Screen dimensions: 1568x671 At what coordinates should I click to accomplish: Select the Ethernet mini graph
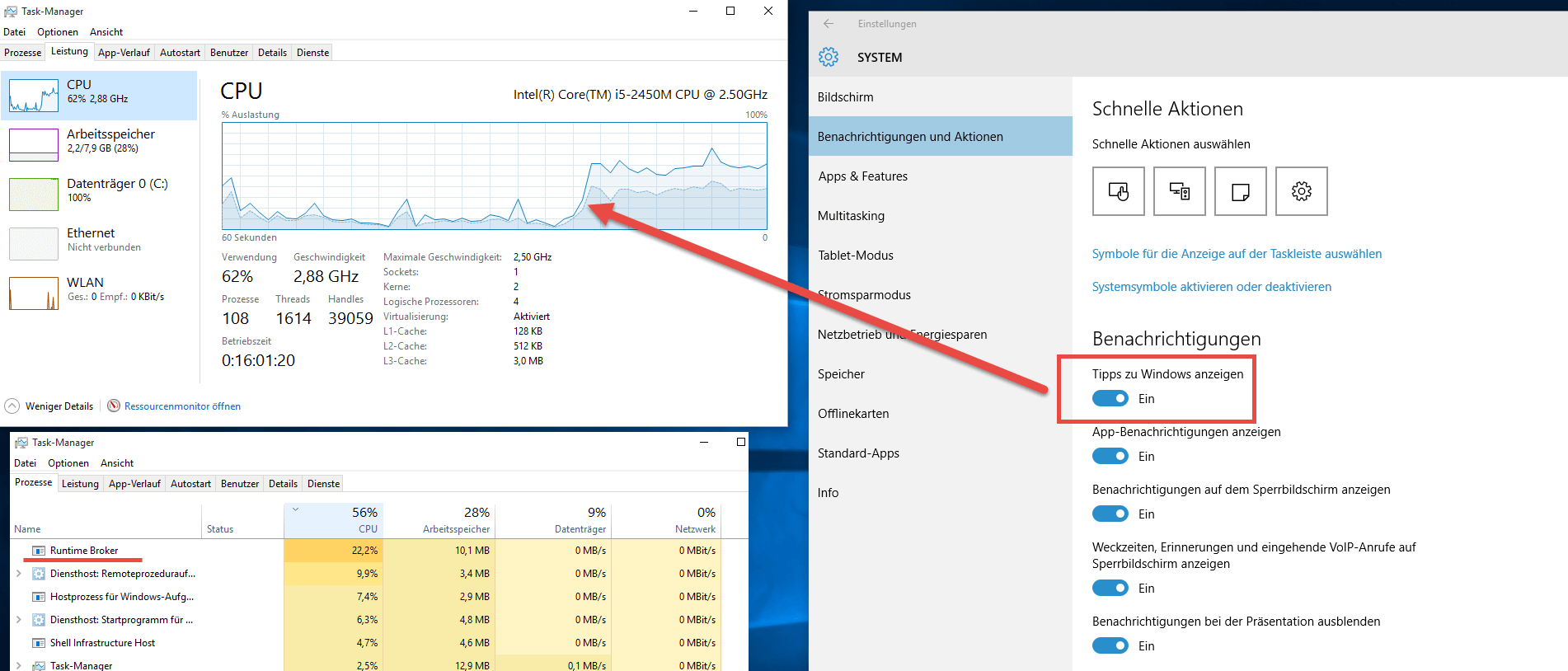pyautogui.click(x=34, y=244)
